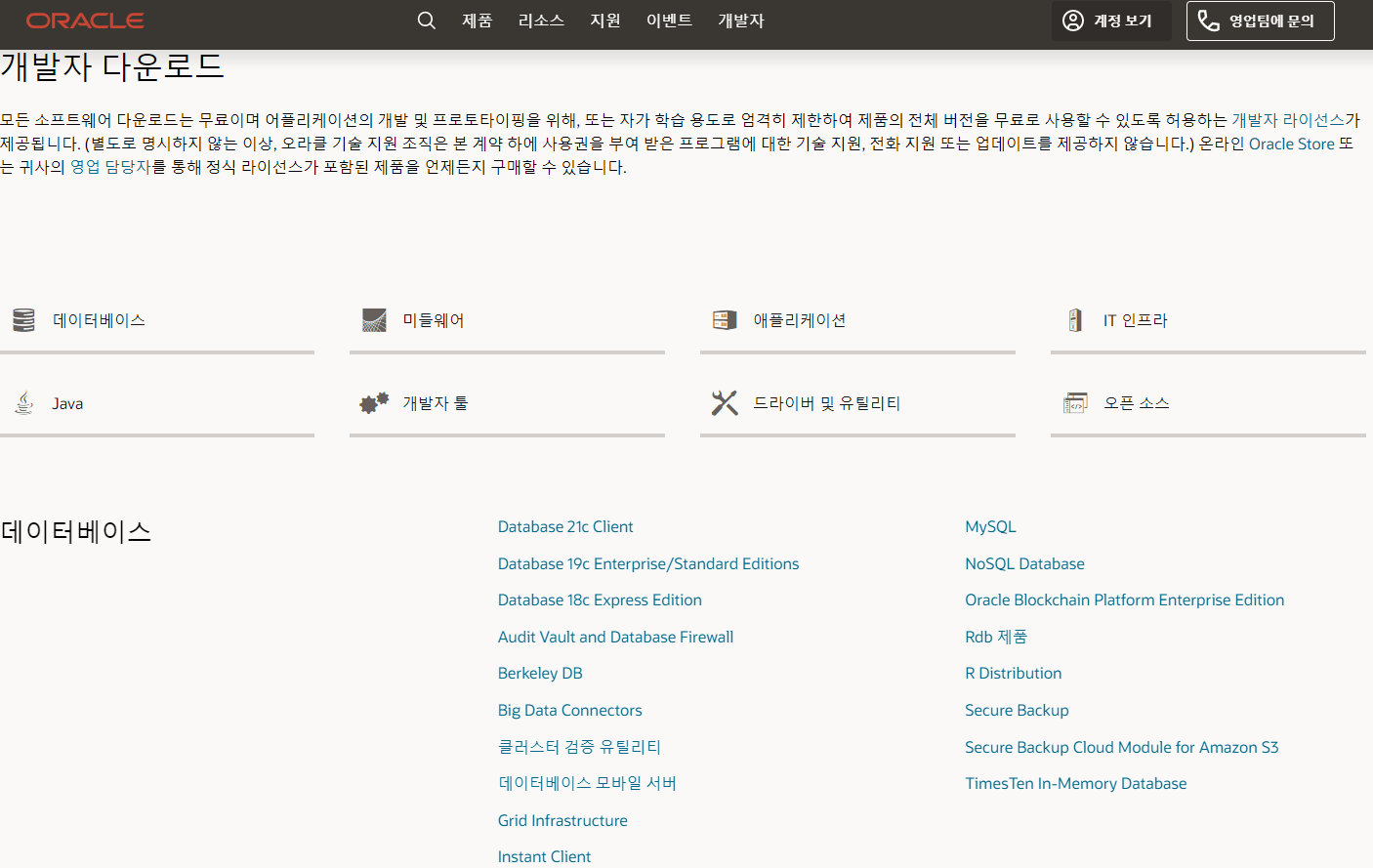Open Oracle Blockchain Platform Enterprise Edition link
1373x868 pixels.
click(x=1124, y=599)
